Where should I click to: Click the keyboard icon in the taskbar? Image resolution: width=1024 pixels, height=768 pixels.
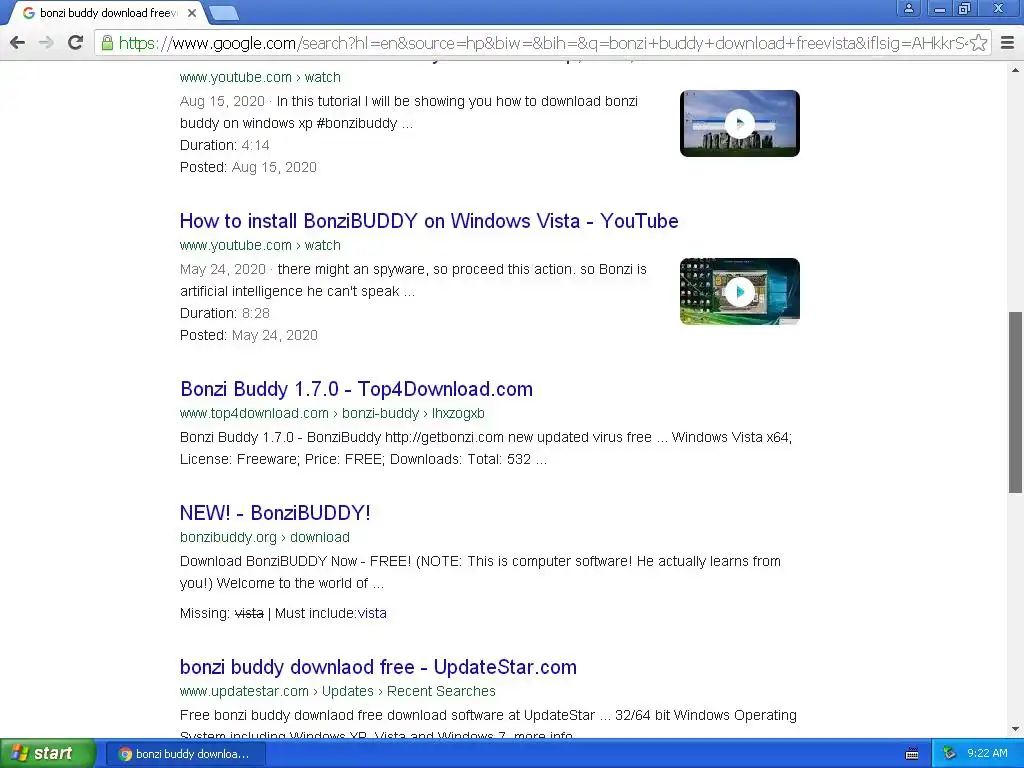pyautogui.click(x=912, y=754)
